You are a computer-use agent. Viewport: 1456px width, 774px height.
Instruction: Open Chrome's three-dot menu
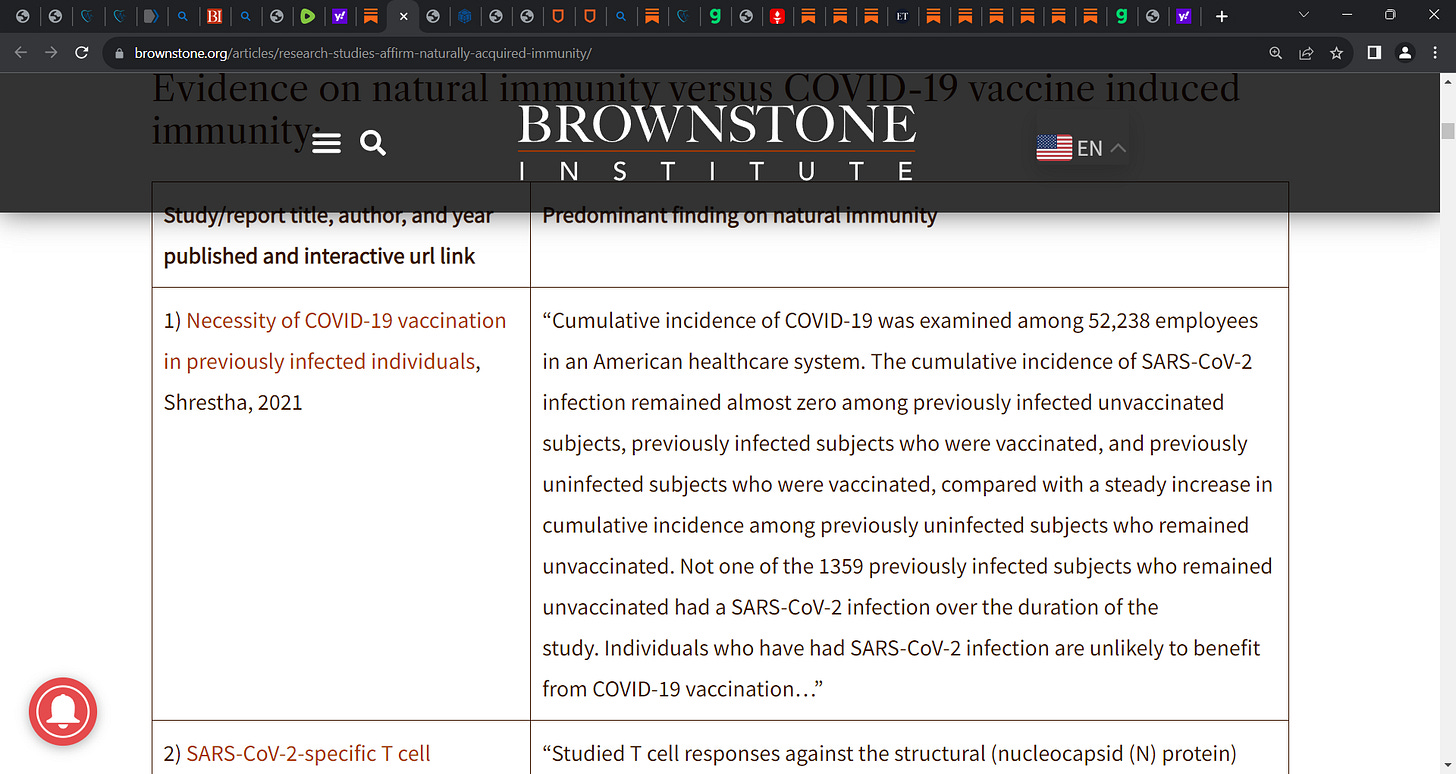click(x=1435, y=53)
